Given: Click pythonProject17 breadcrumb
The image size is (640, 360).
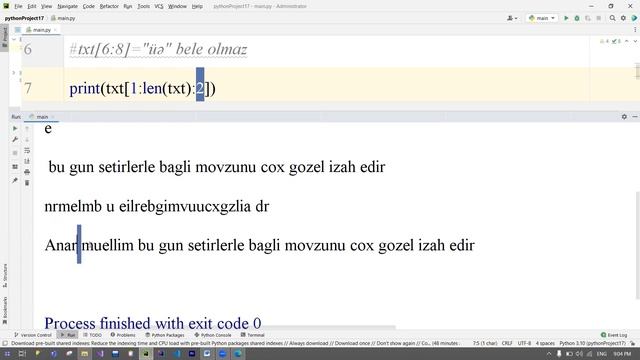Looking at the screenshot, I should pos(24,18).
